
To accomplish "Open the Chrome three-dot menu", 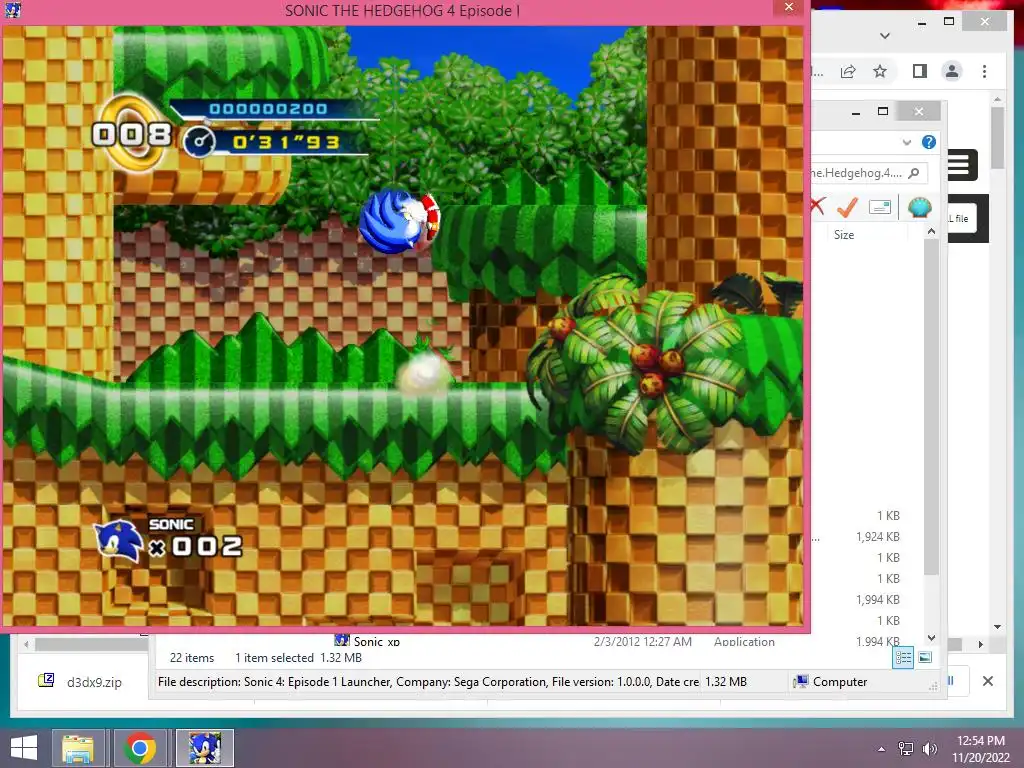I will pyautogui.click(x=984, y=71).
